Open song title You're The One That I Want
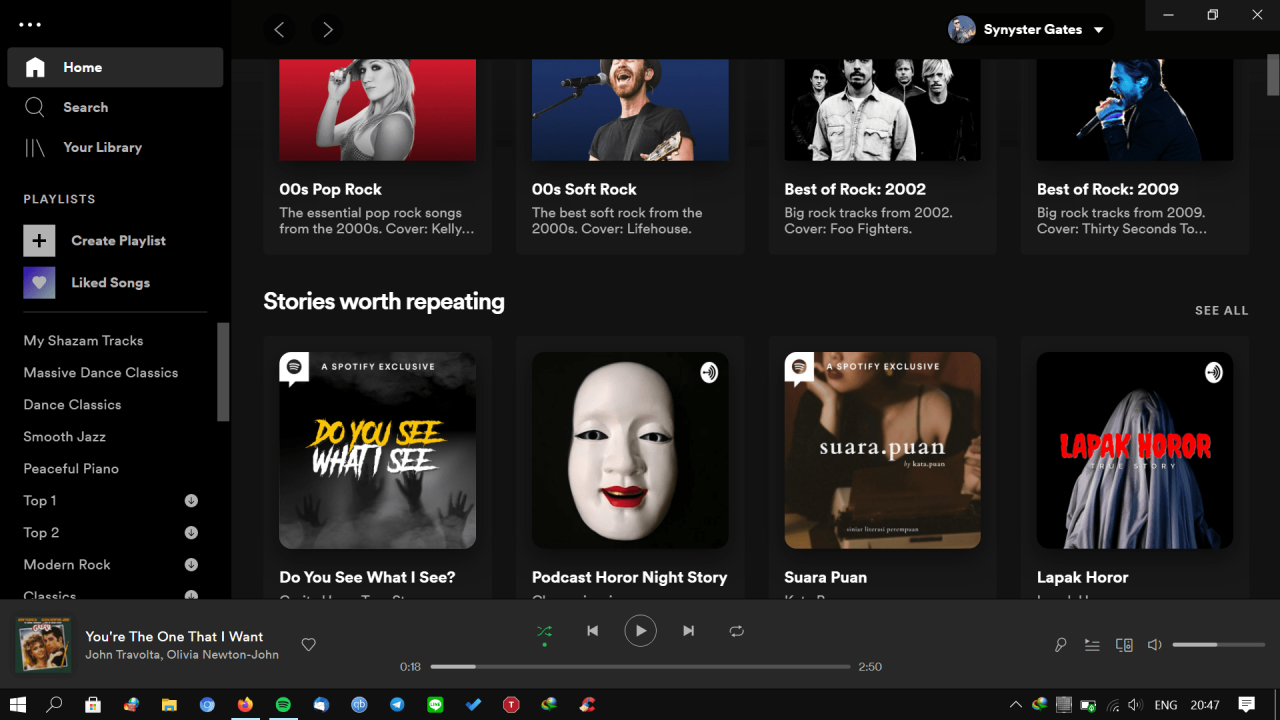Viewport: 1280px width, 720px height. (174, 636)
